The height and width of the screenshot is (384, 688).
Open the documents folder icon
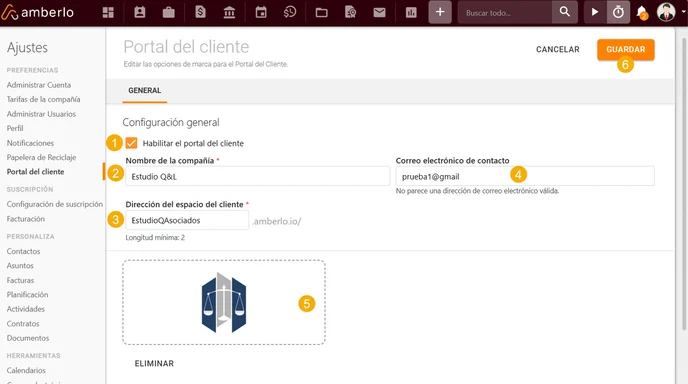point(321,12)
